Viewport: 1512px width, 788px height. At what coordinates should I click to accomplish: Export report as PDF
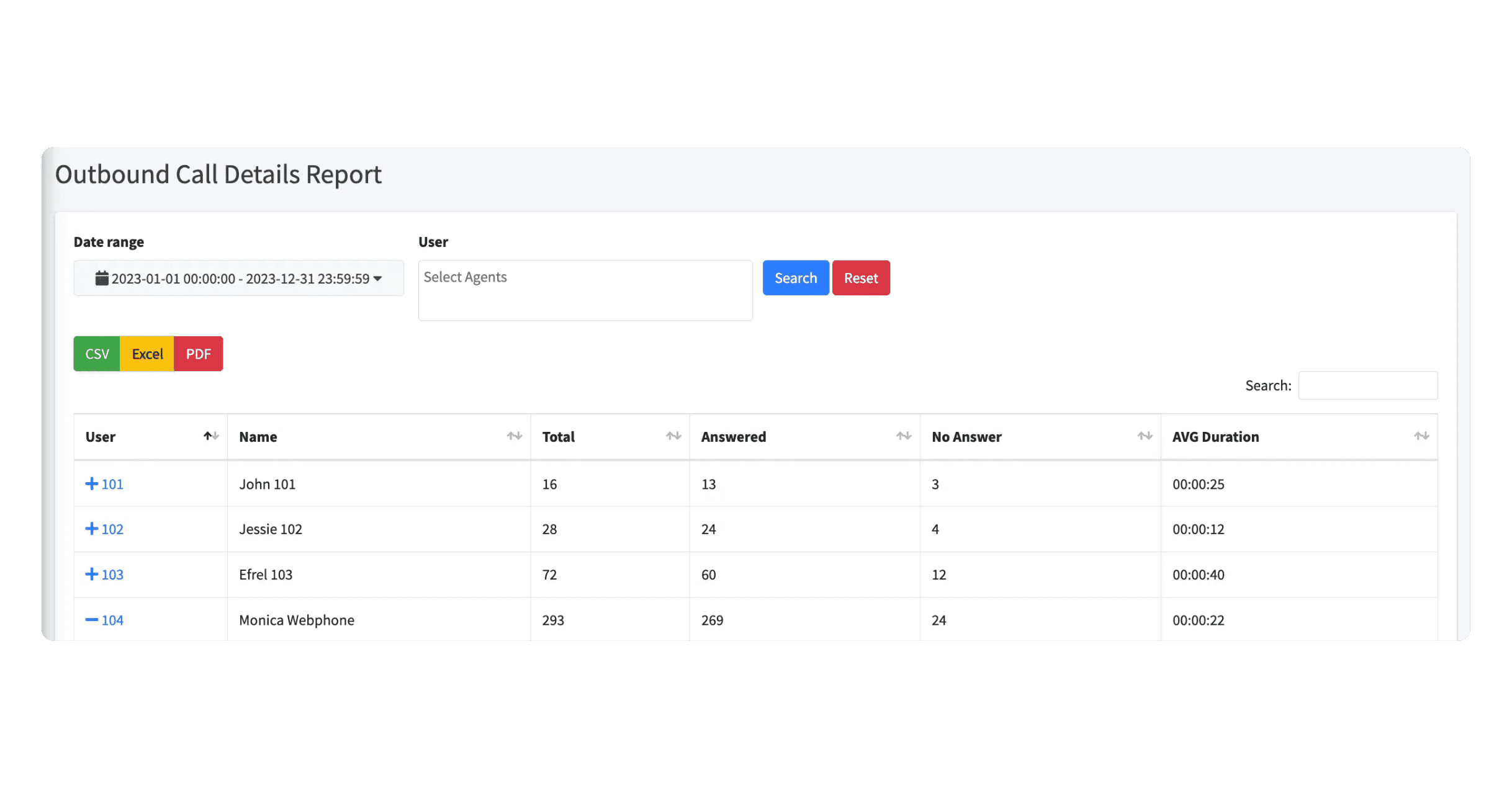(x=198, y=354)
